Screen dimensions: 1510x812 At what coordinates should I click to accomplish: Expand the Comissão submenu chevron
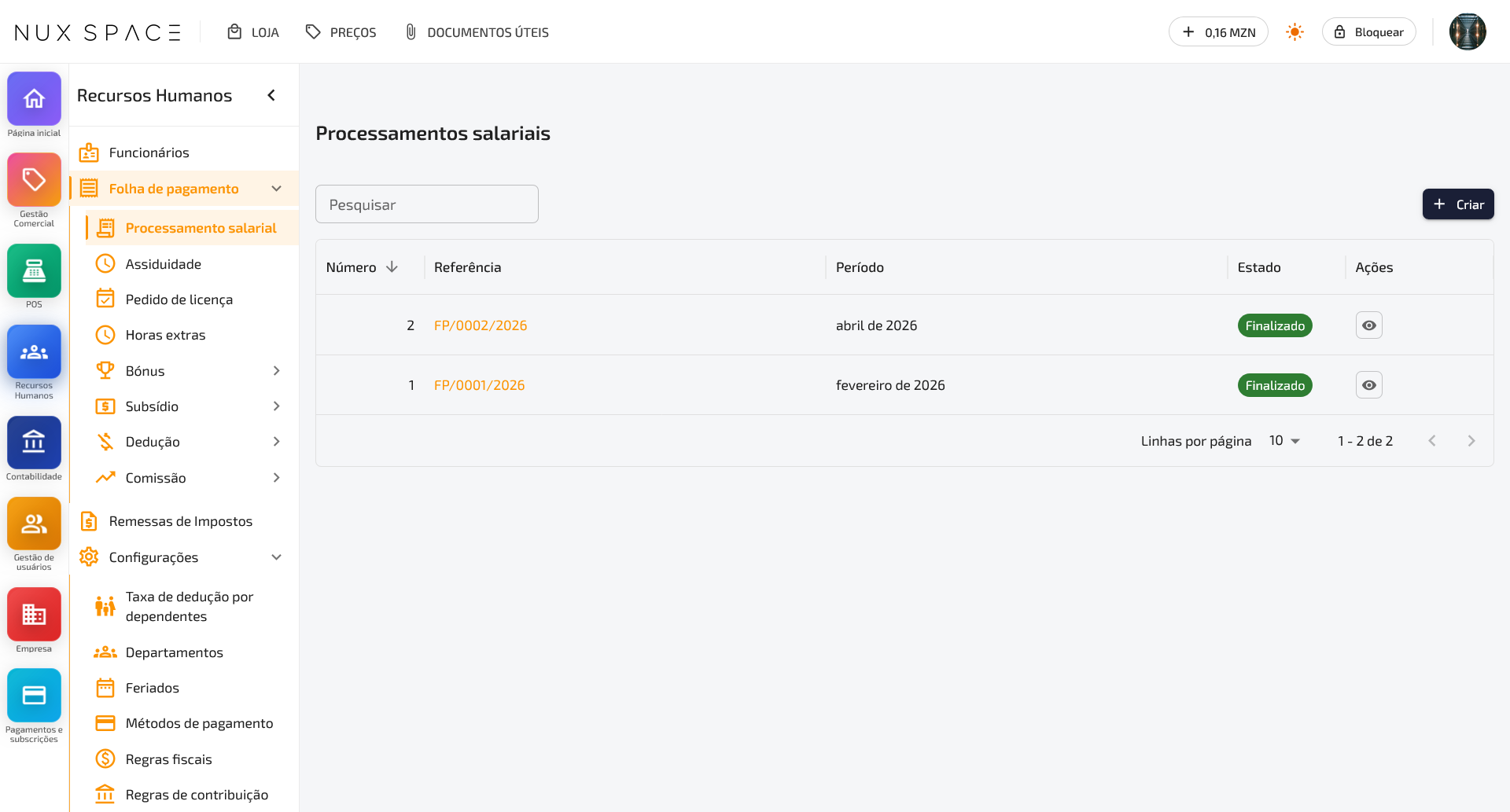coord(276,478)
